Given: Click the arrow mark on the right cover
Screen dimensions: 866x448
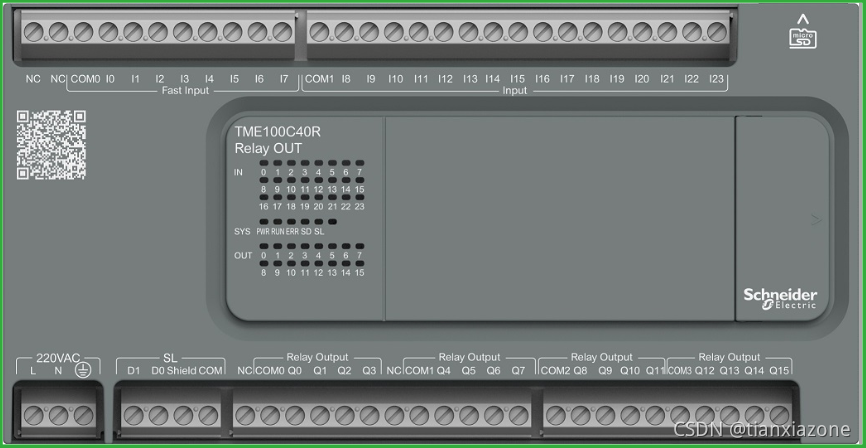Looking at the screenshot, I should [816, 220].
